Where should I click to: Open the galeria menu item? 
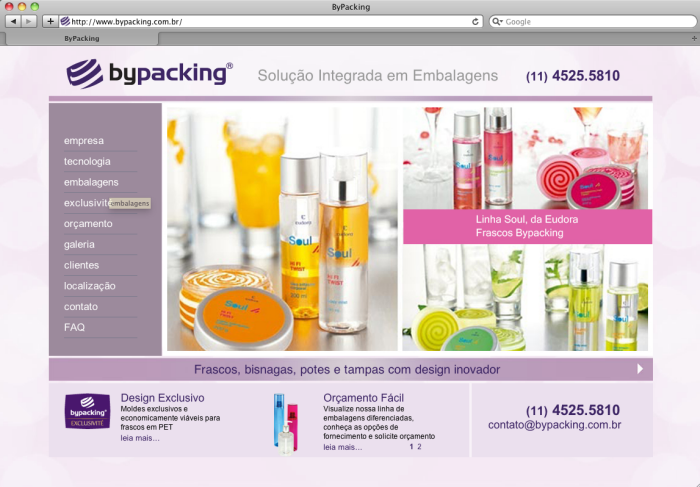click(79, 244)
